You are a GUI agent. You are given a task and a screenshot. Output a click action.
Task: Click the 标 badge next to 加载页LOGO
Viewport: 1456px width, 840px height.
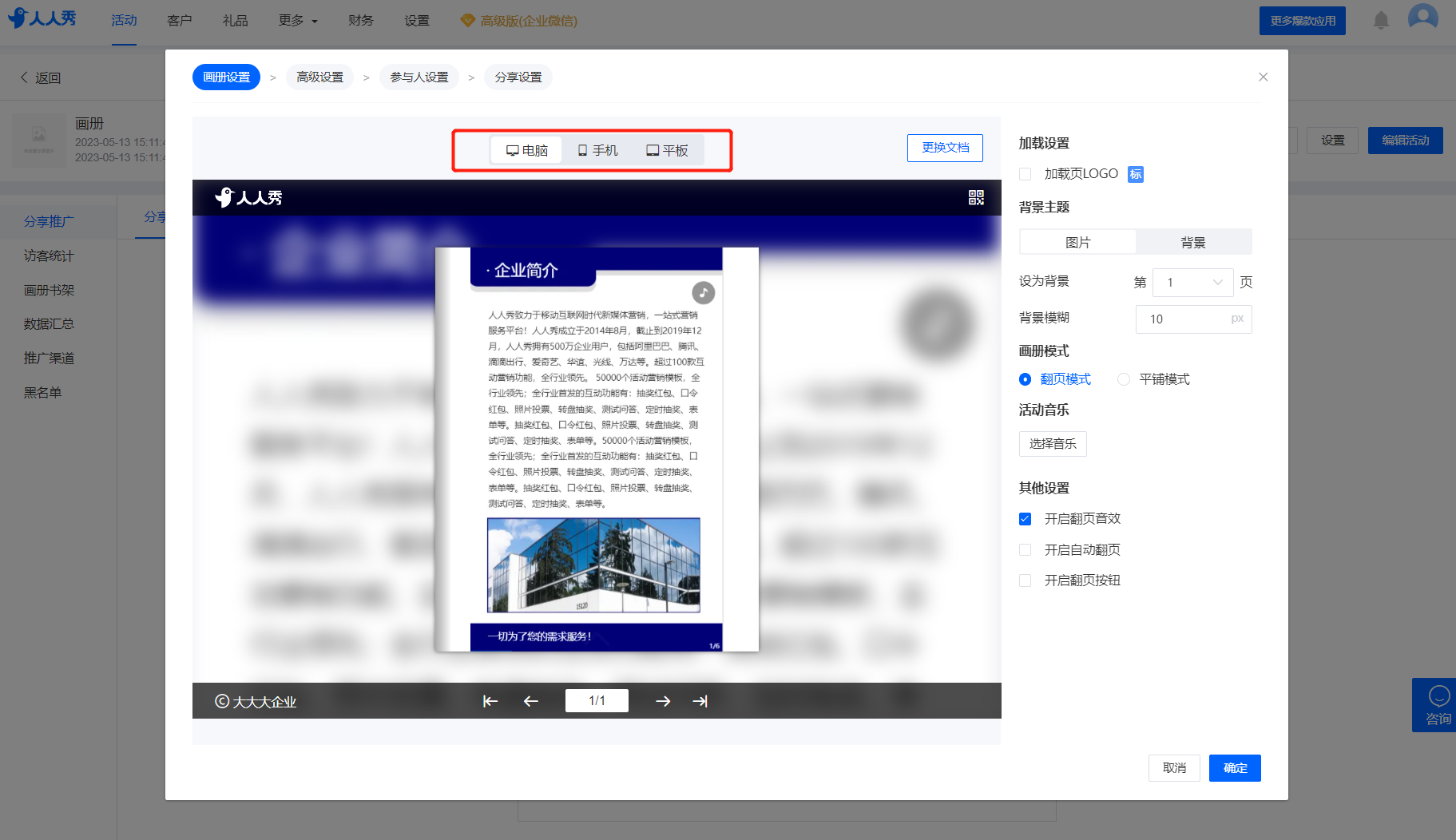(x=1136, y=174)
